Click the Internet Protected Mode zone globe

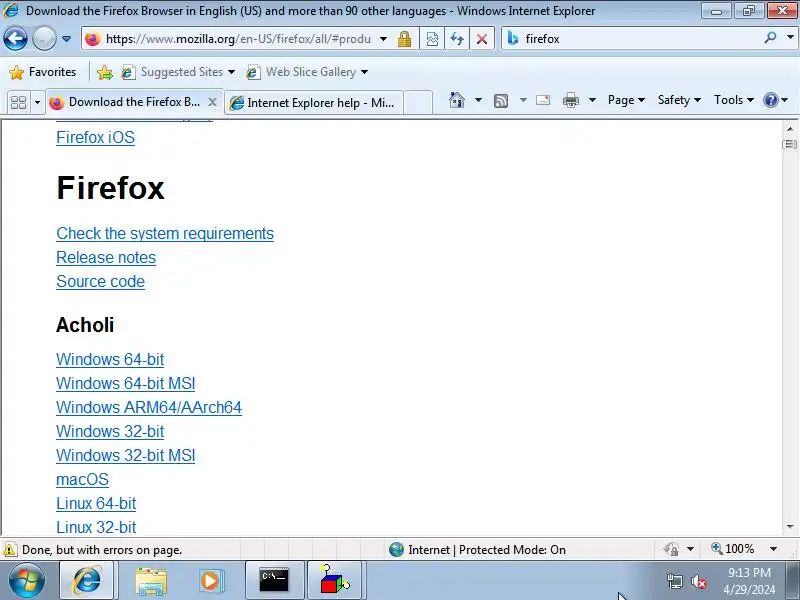396,549
